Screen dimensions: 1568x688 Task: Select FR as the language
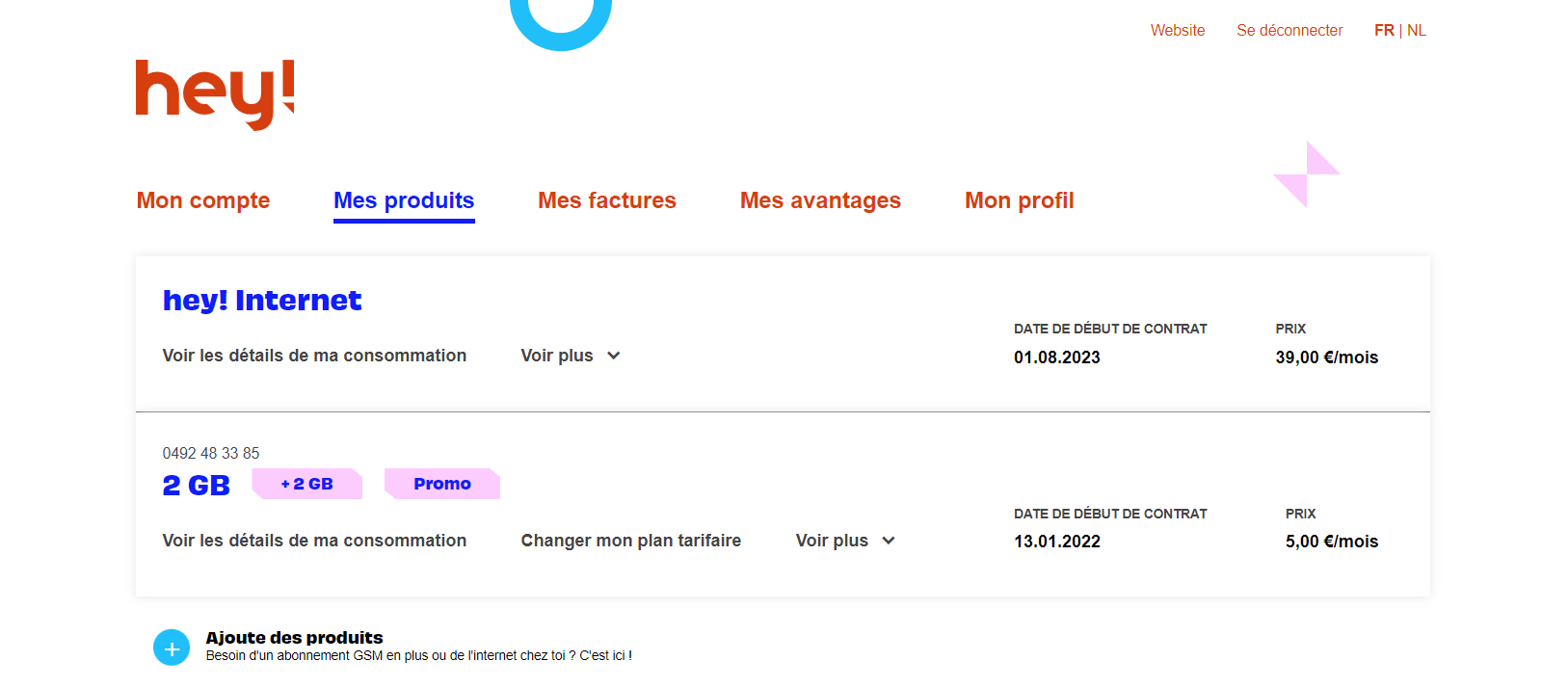tap(1384, 30)
